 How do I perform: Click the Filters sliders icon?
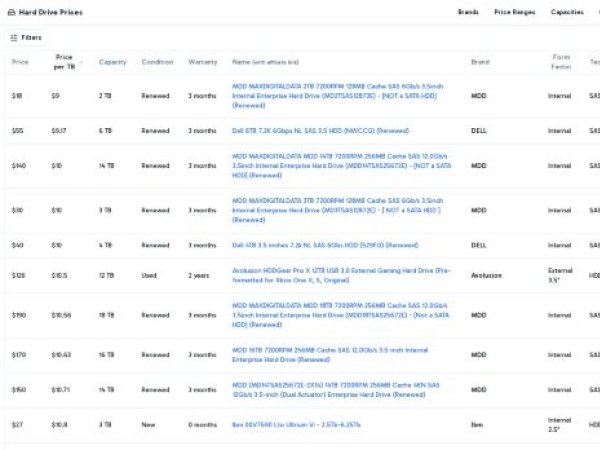tap(13, 37)
